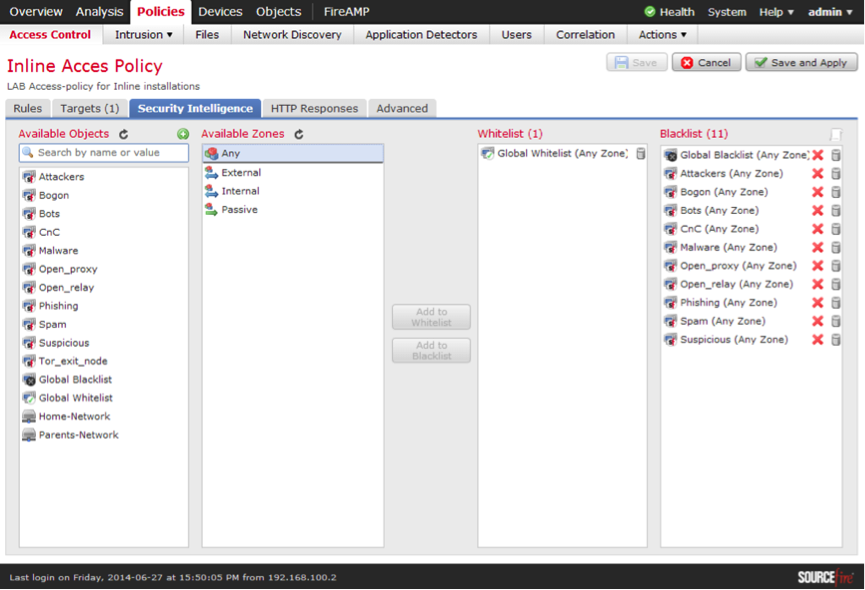This screenshot has height=590, width=865.
Task: Select Malware in Available Objects list
Action: (x=104, y=251)
